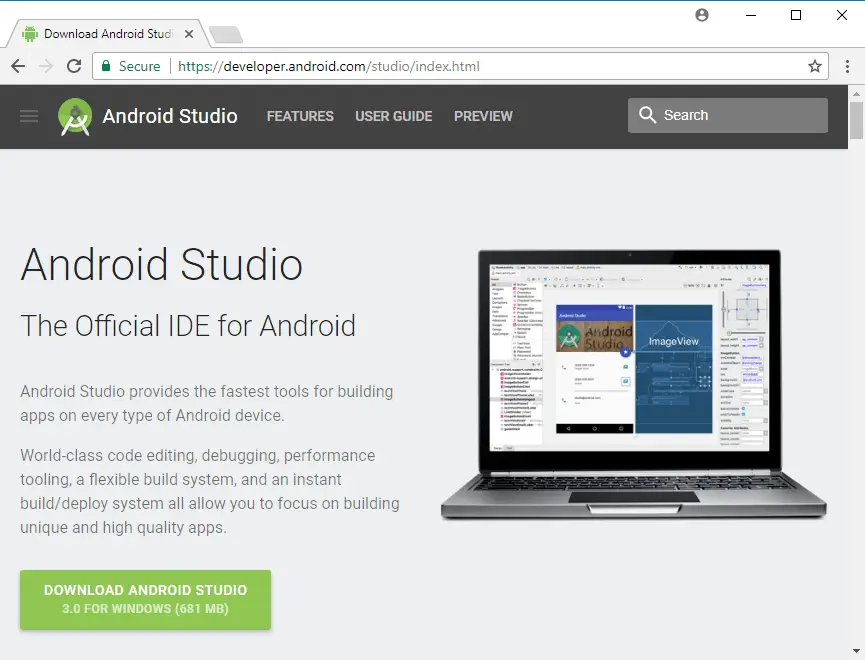Click the green Secure padlock icon

tap(106, 66)
